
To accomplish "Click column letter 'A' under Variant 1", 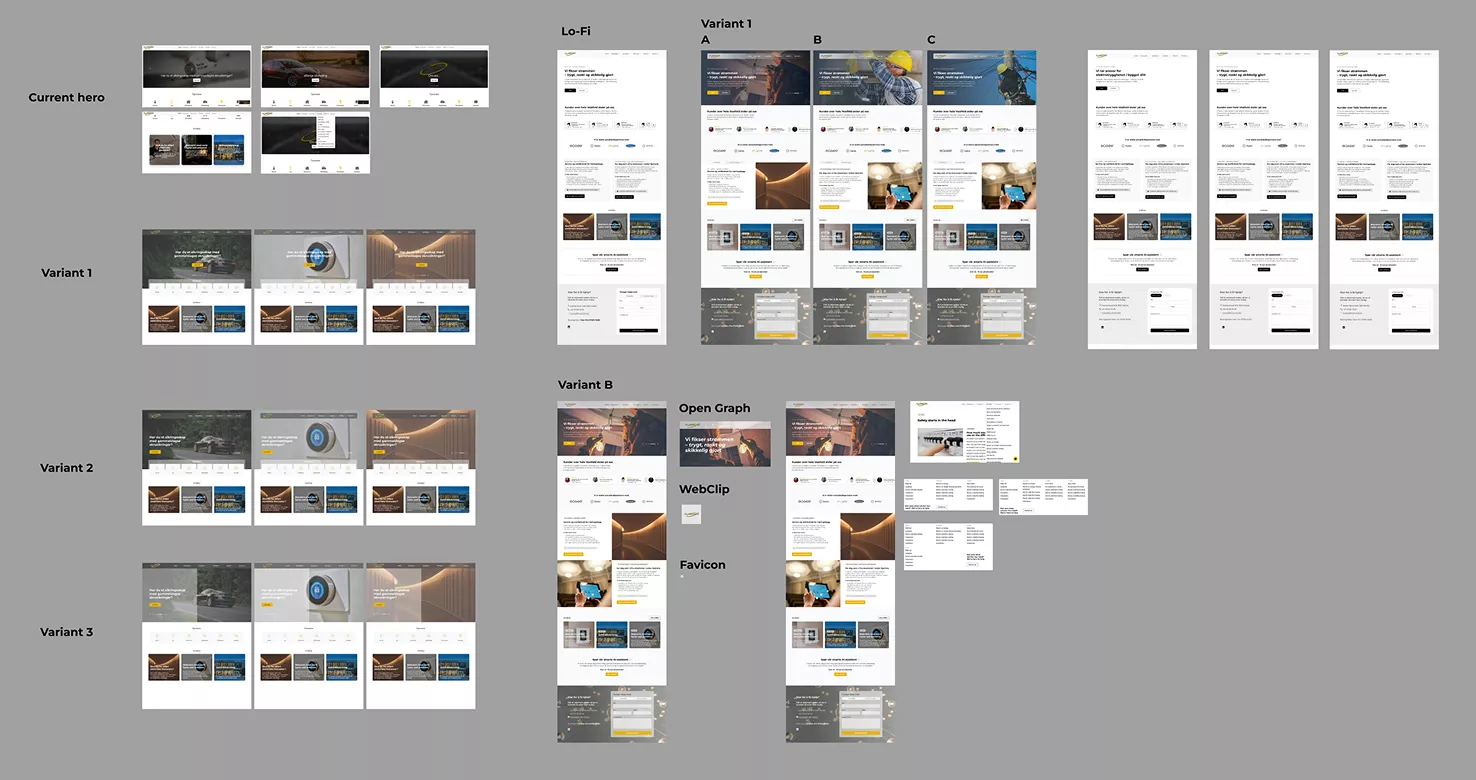I will (x=706, y=40).
